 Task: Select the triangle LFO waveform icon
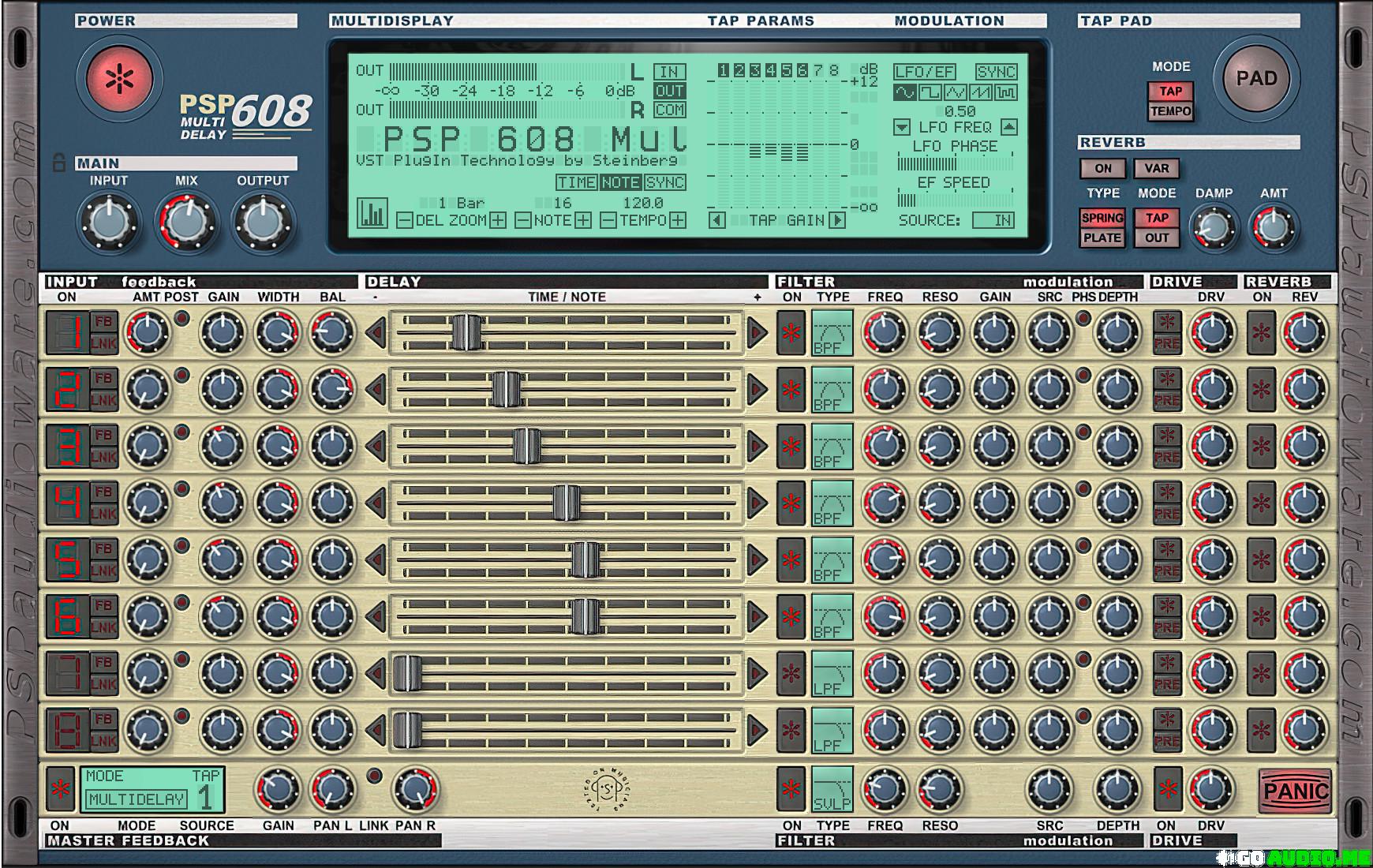955,92
